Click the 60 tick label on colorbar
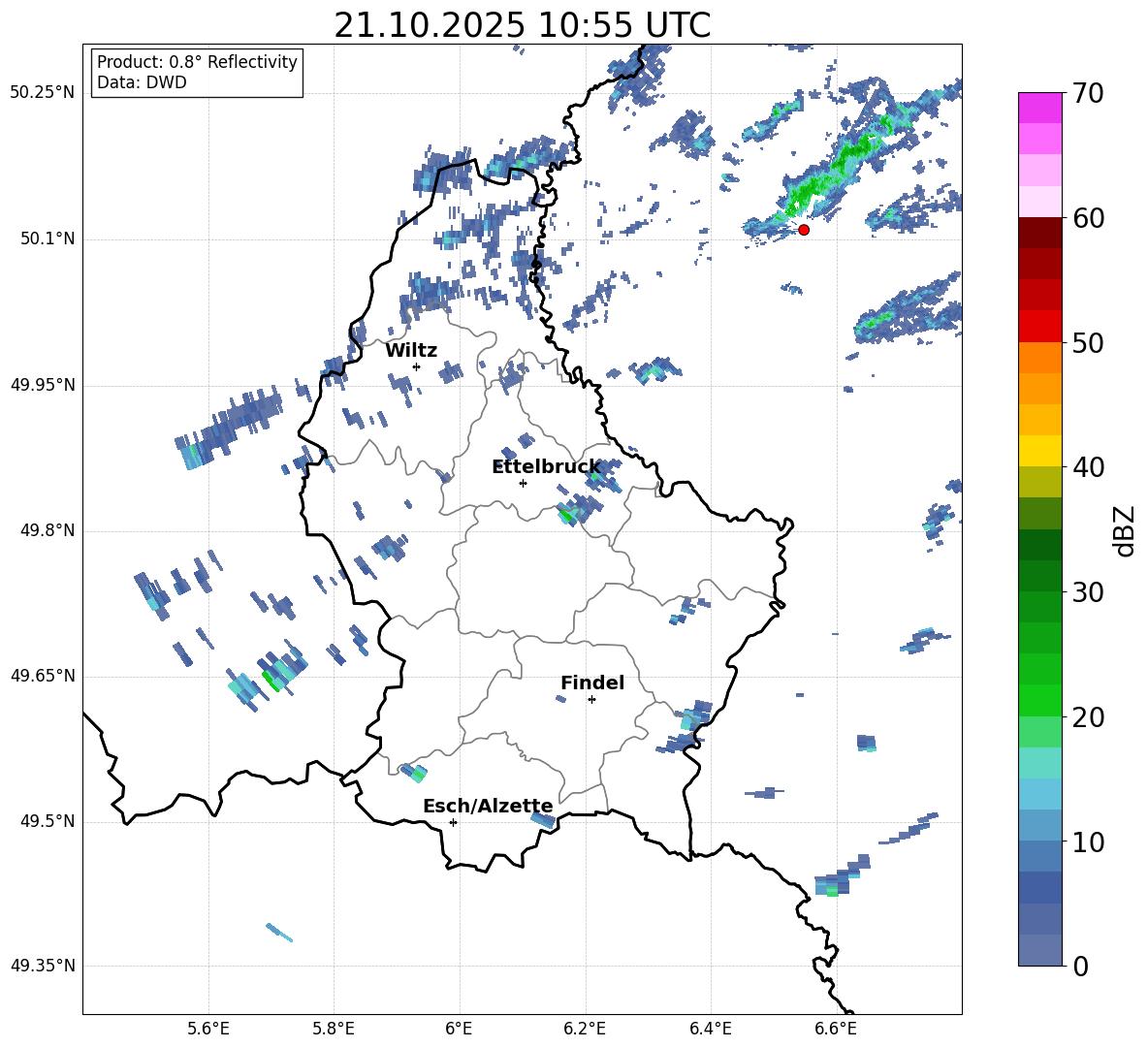This screenshot has width=1148, height=1048. (1088, 218)
